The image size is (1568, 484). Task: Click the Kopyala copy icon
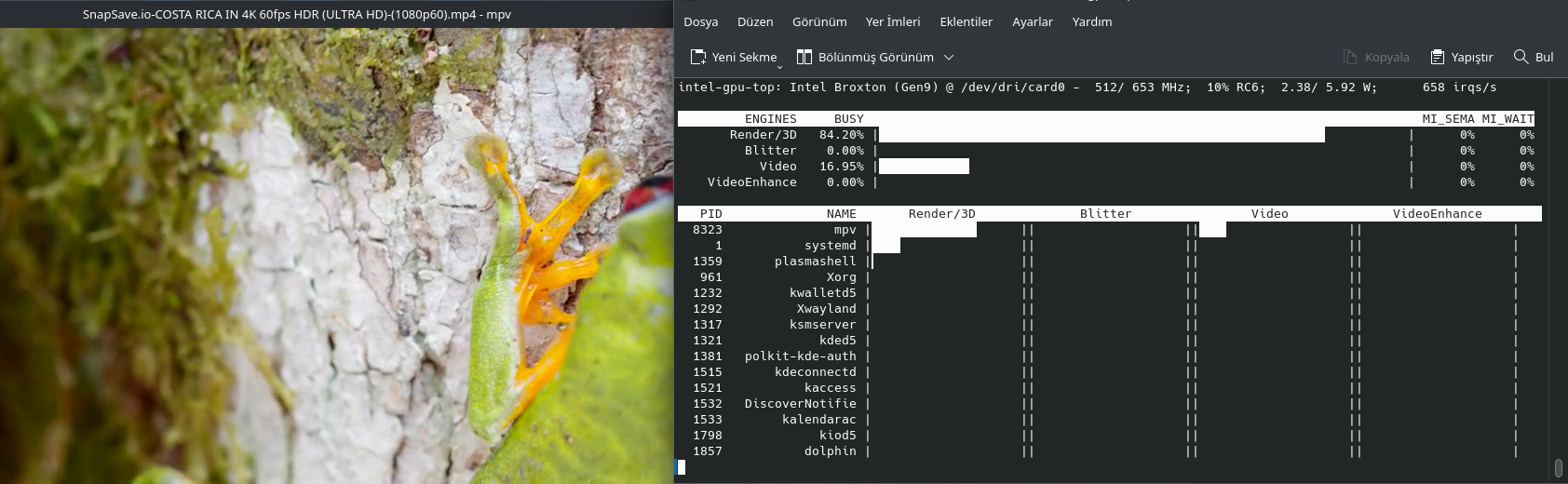coord(1350,57)
